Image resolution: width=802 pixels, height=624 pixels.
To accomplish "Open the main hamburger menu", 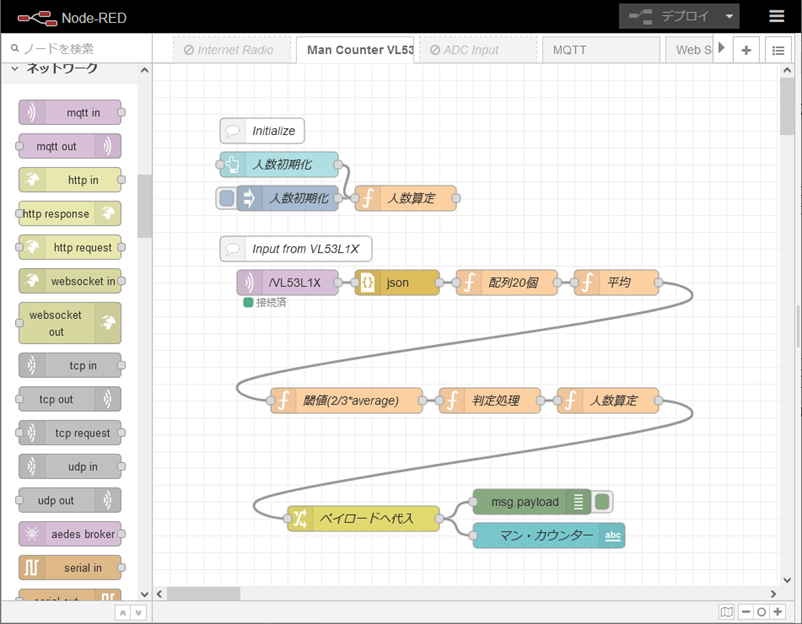I will 776,17.
